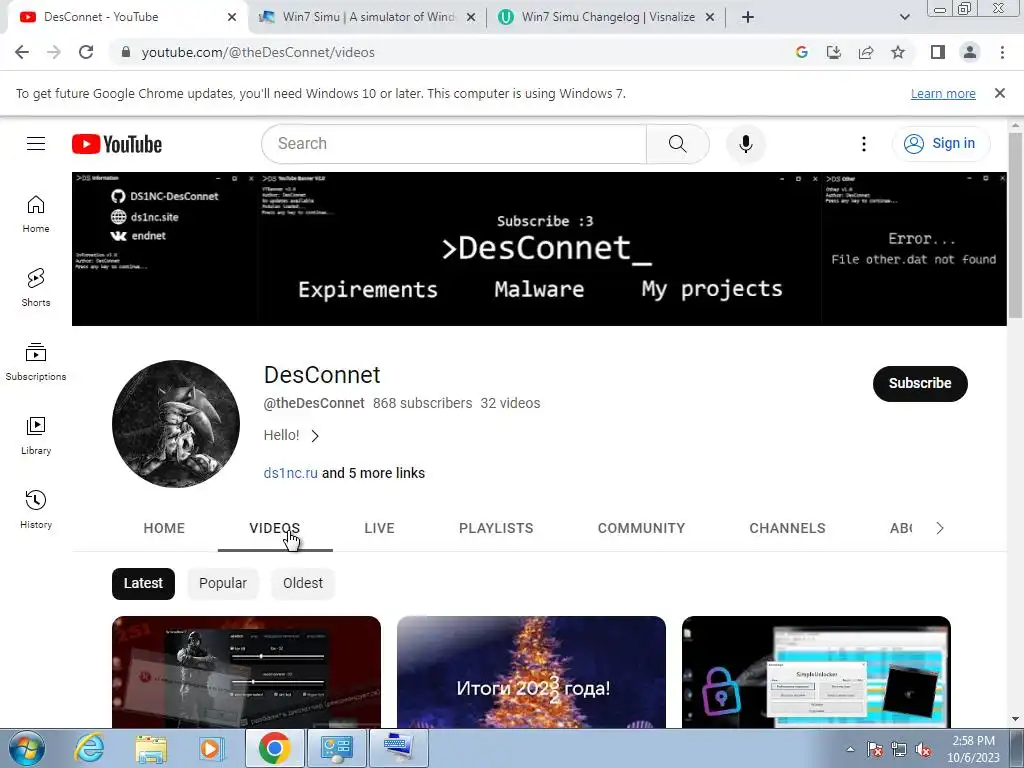Activate voice search microphone
1024x768 pixels.
[x=745, y=144]
